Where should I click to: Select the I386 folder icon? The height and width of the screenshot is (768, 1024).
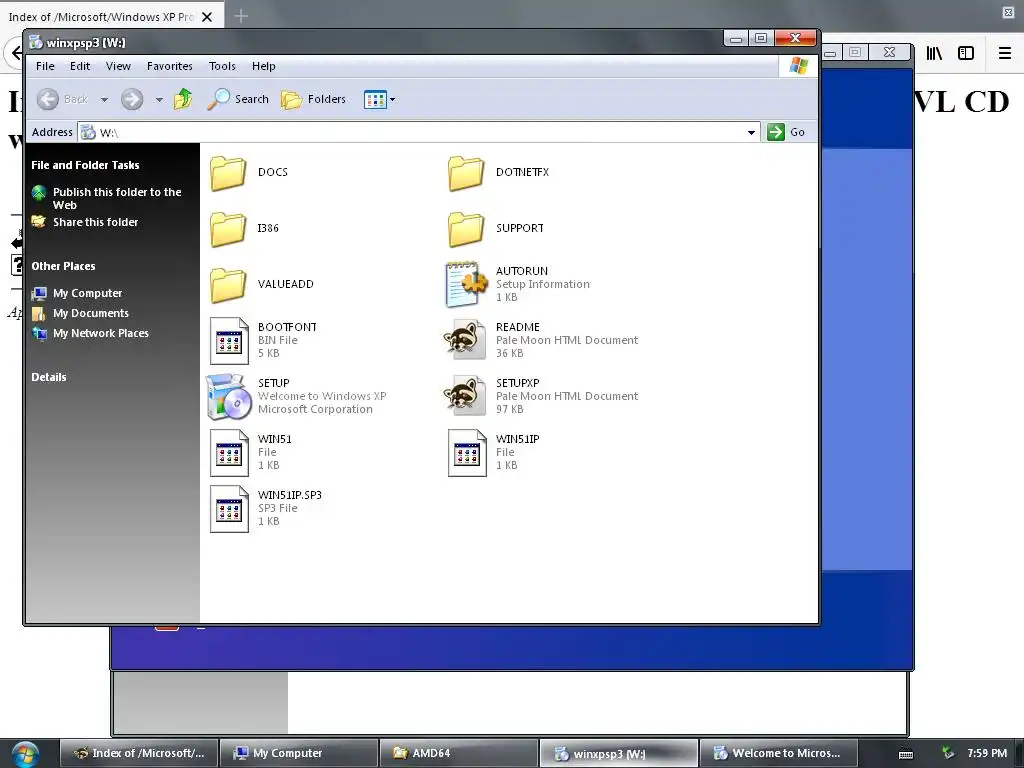228,229
